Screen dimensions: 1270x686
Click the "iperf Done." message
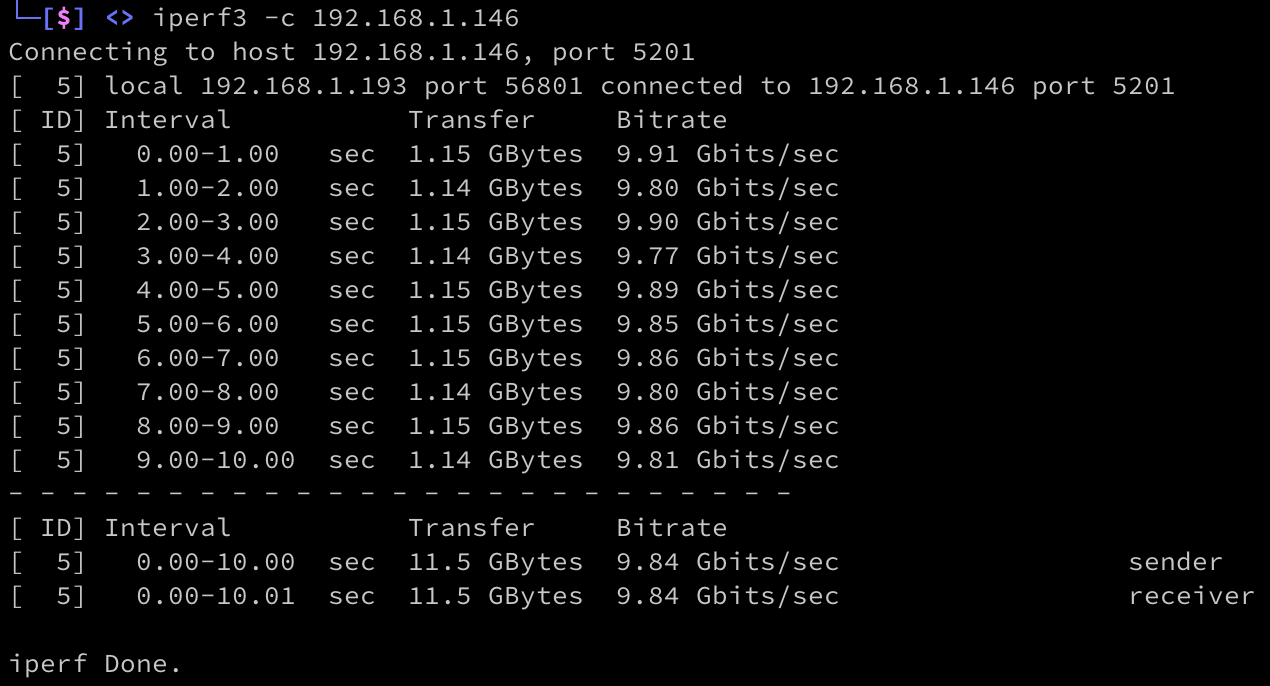pos(95,664)
